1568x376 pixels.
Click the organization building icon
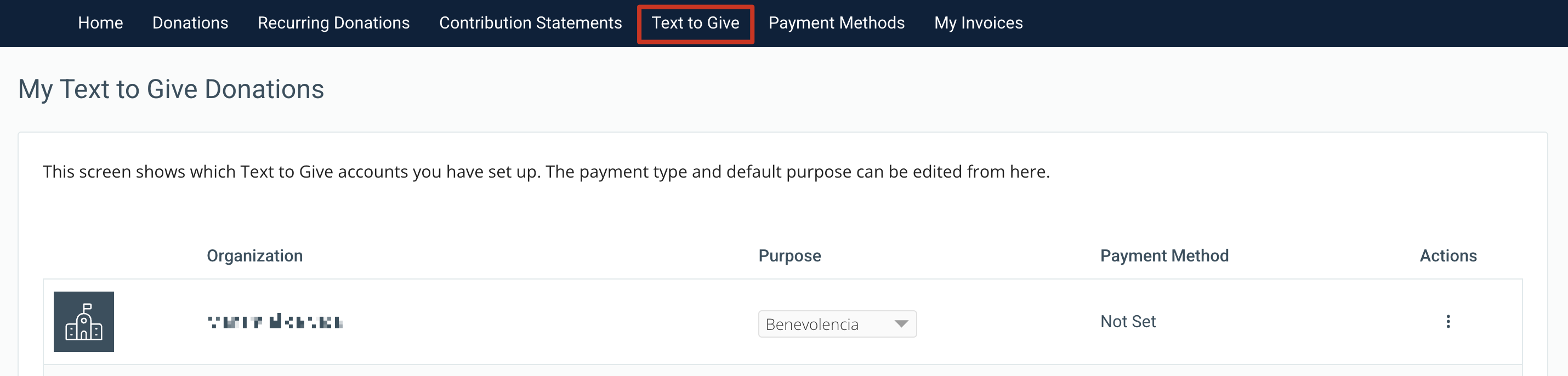point(84,321)
